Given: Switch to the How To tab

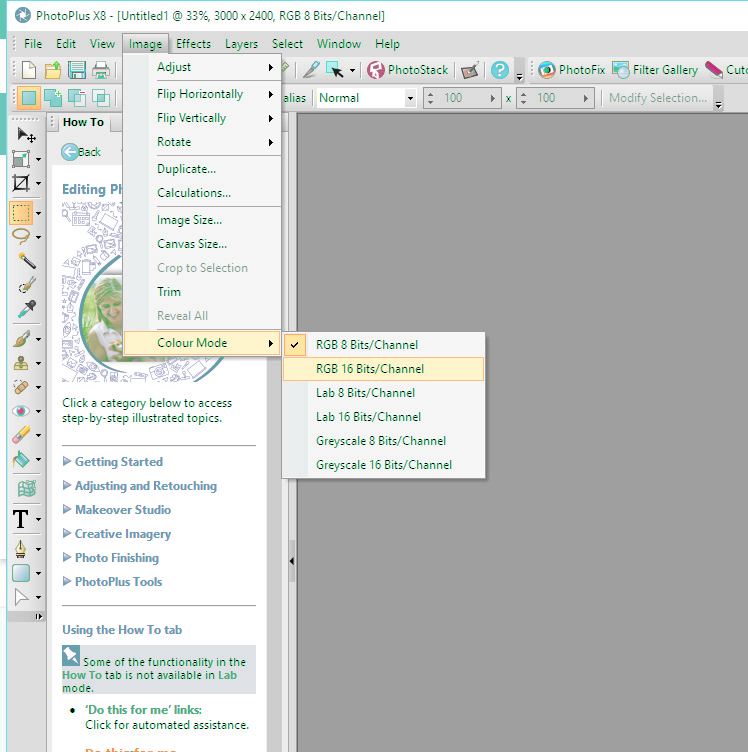Looking at the screenshot, I should (x=83, y=122).
